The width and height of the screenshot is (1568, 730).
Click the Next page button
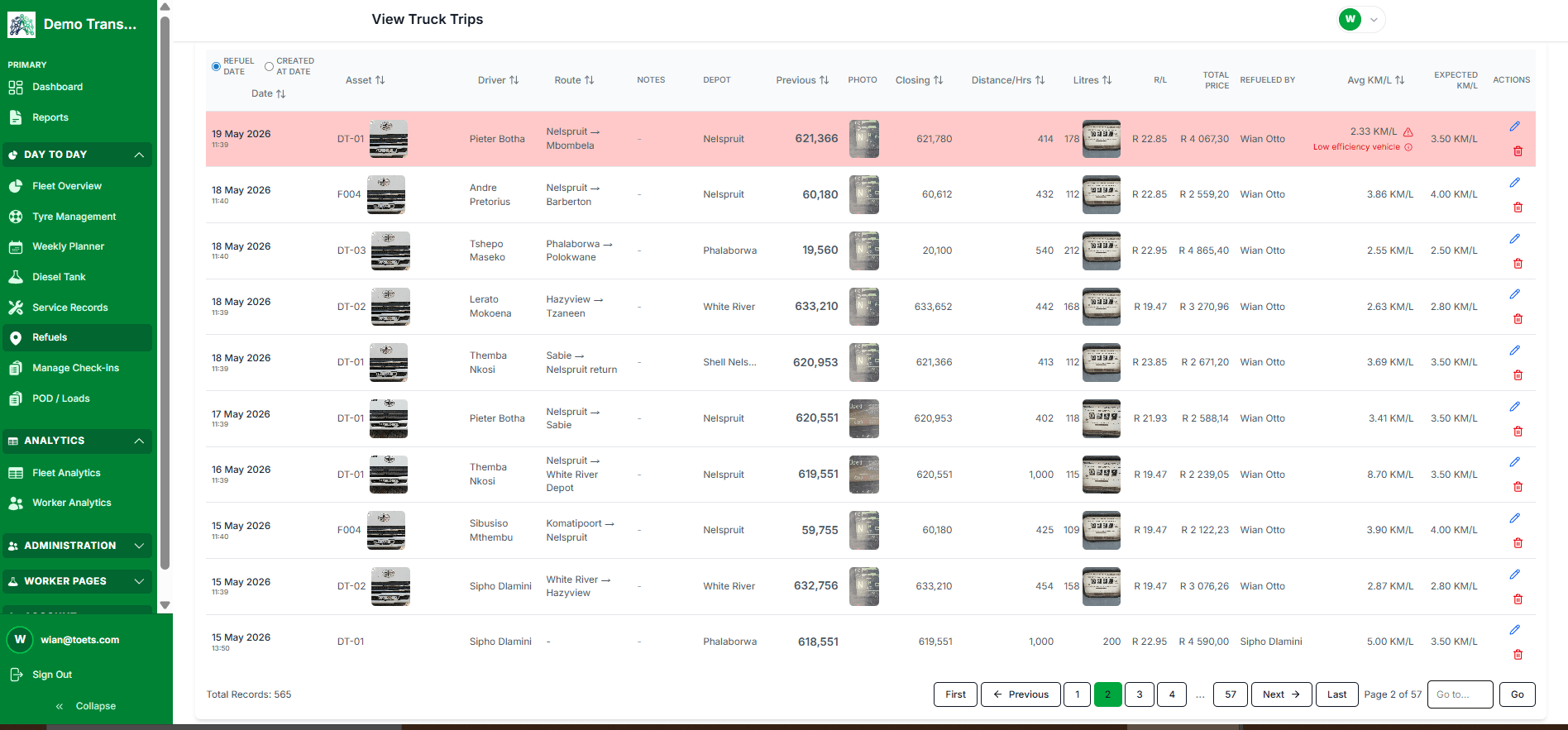(1281, 694)
